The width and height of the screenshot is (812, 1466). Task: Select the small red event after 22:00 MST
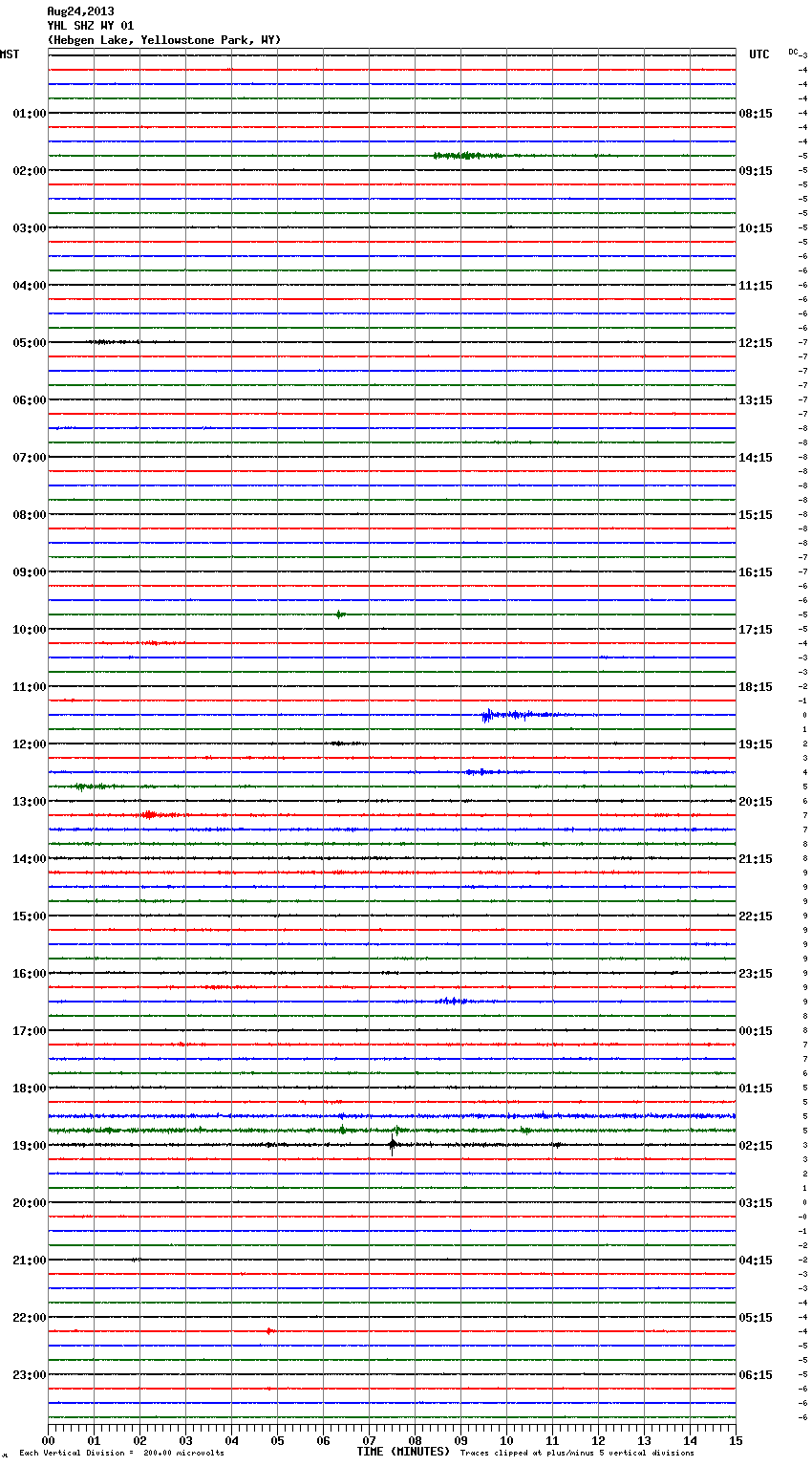(x=269, y=1330)
